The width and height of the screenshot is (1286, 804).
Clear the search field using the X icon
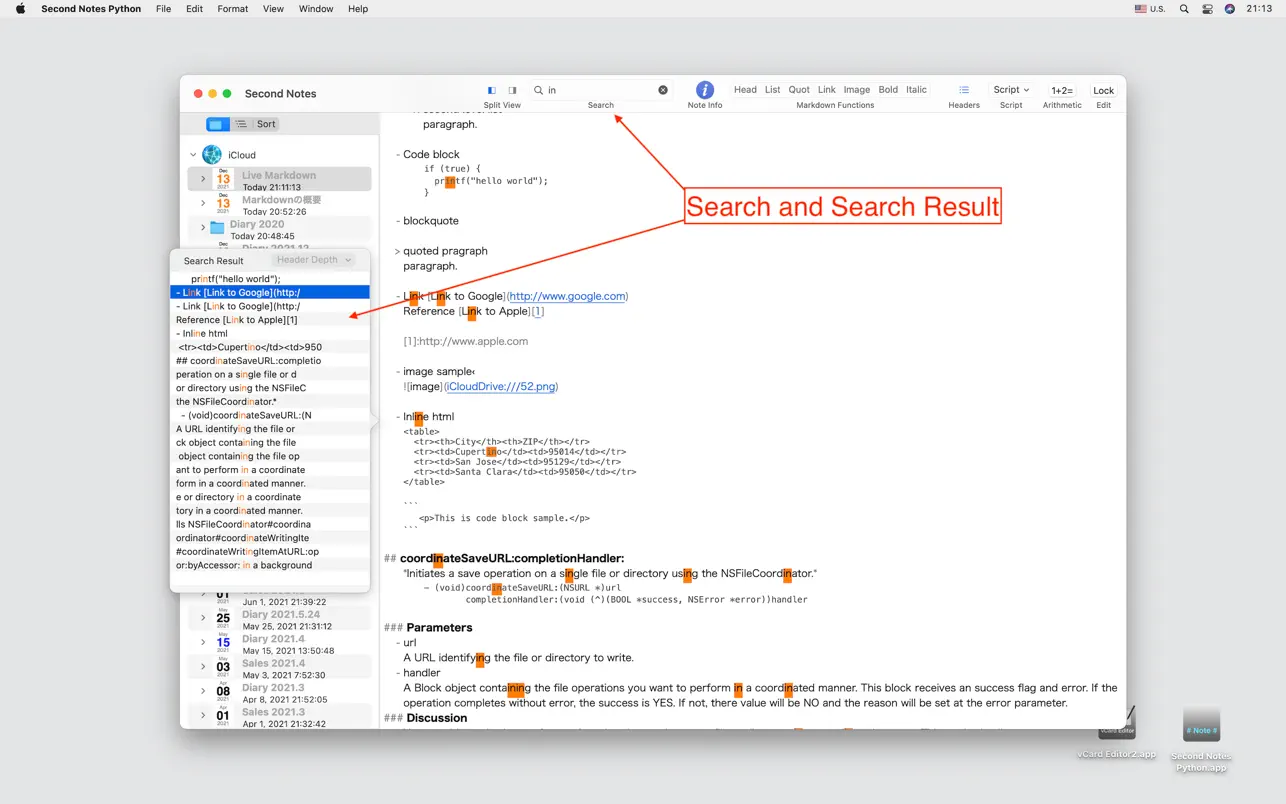[x=662, y=89]
